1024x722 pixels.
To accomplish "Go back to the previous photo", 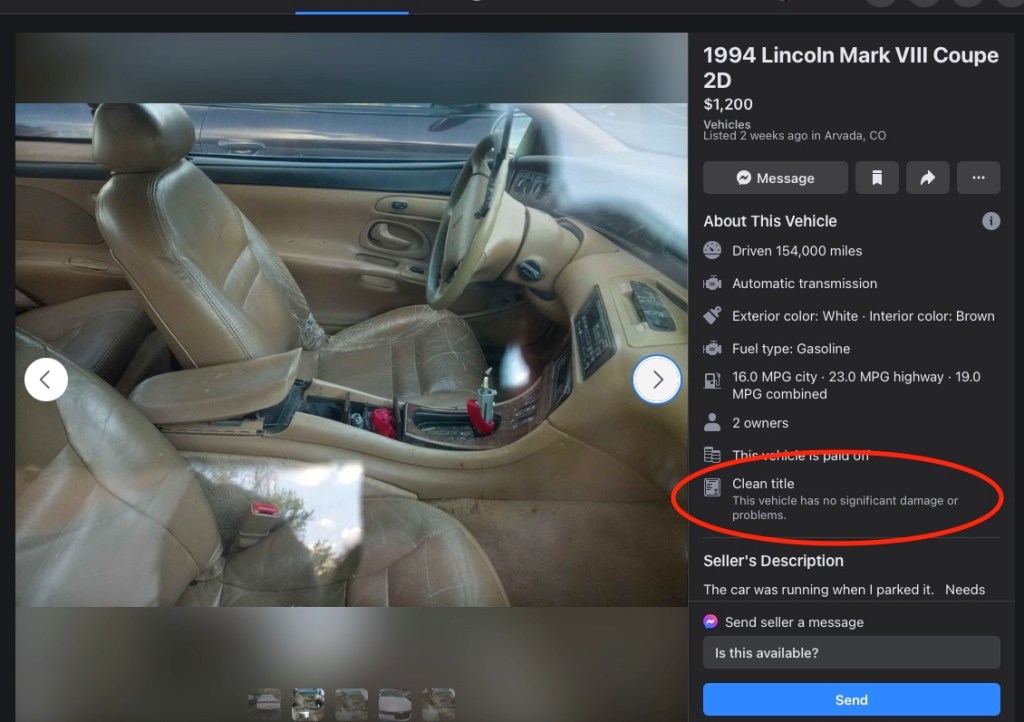I will (46, 379).
